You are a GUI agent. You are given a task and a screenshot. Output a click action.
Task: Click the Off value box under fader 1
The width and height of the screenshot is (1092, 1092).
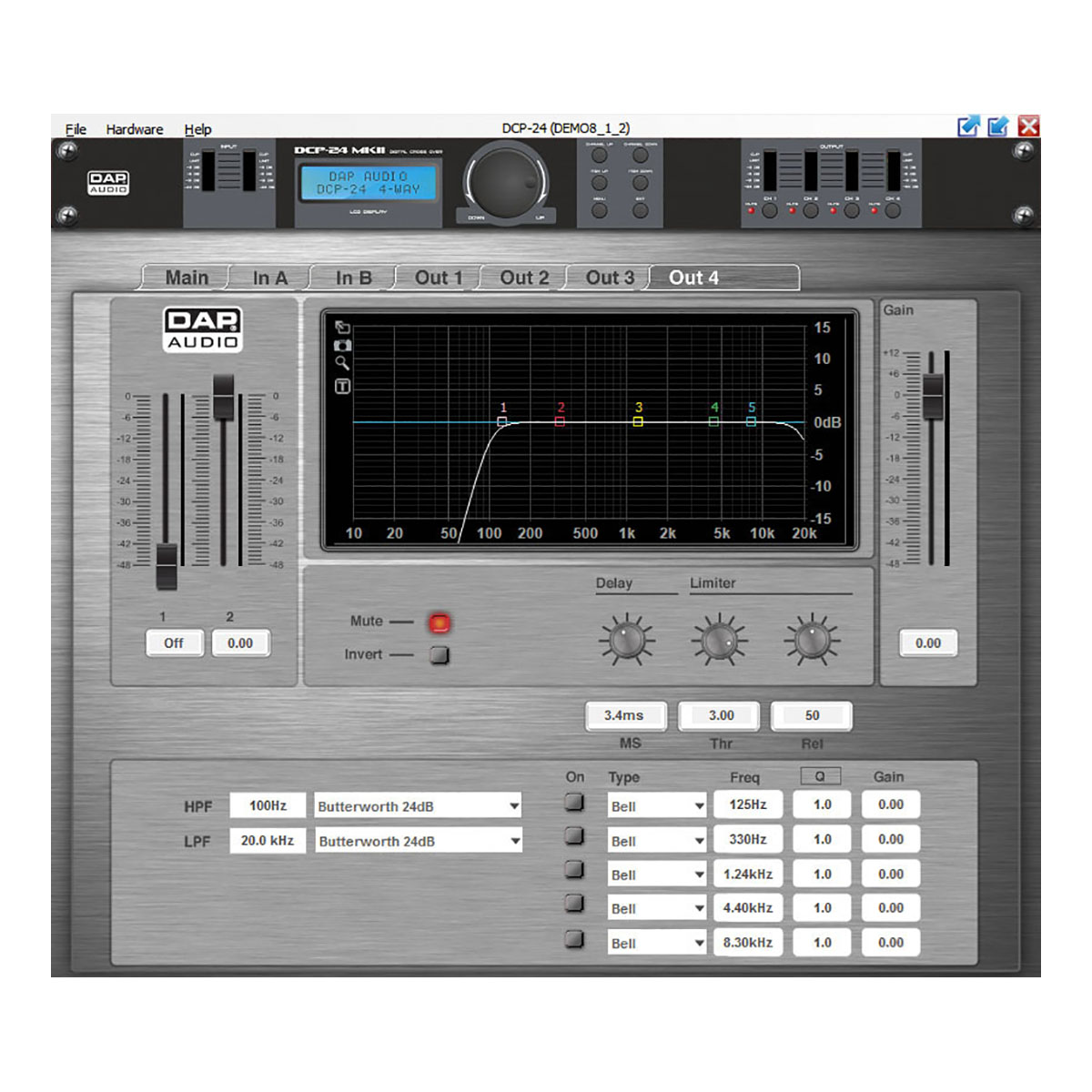click(174, 643)
